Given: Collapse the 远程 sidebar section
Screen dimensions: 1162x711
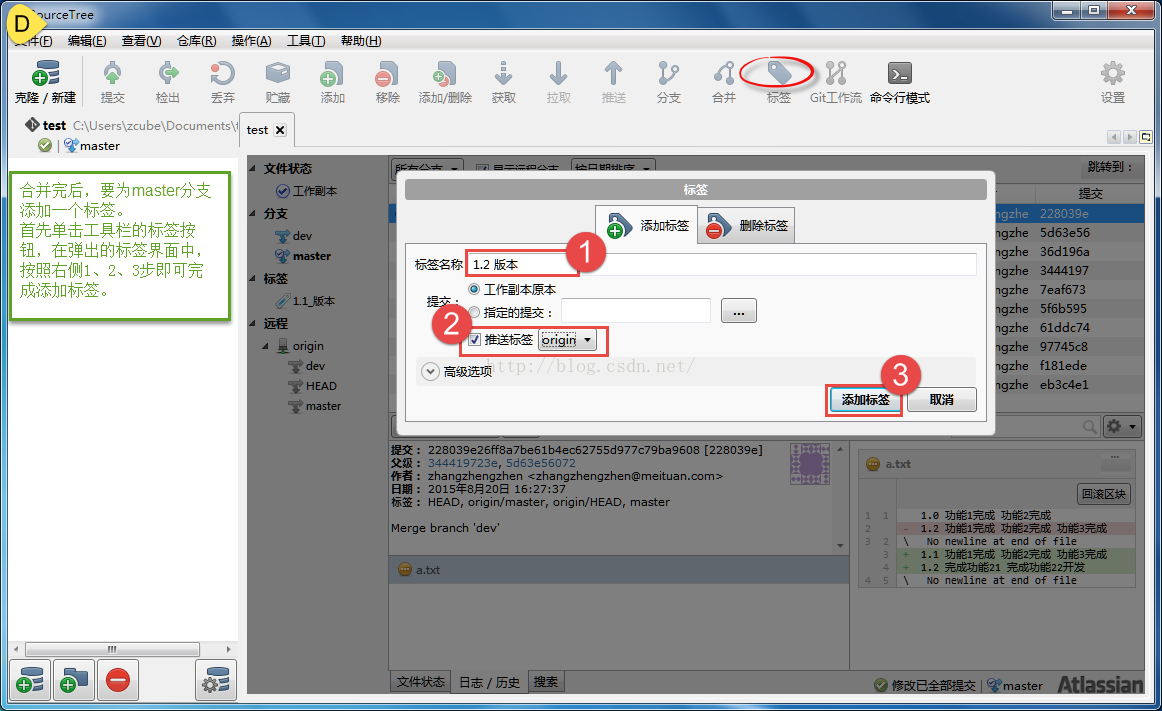Looking at the screenshot, I should click(x=253, y=324).
